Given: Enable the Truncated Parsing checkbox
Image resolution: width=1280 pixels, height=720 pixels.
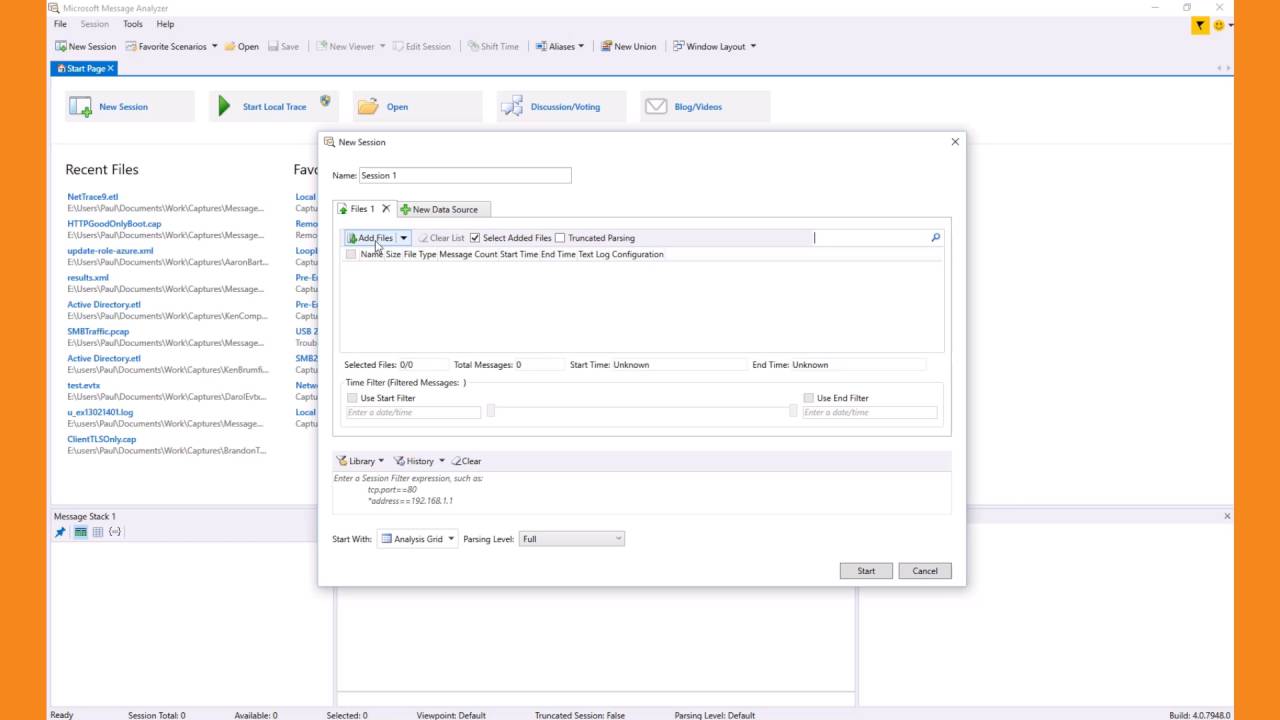Looking at the screenshot, I should [x=560, y=238].
